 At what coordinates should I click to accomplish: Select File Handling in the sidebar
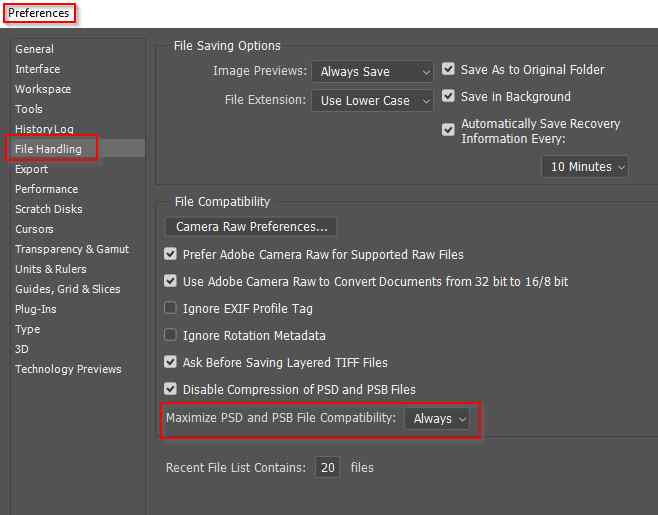48,149
